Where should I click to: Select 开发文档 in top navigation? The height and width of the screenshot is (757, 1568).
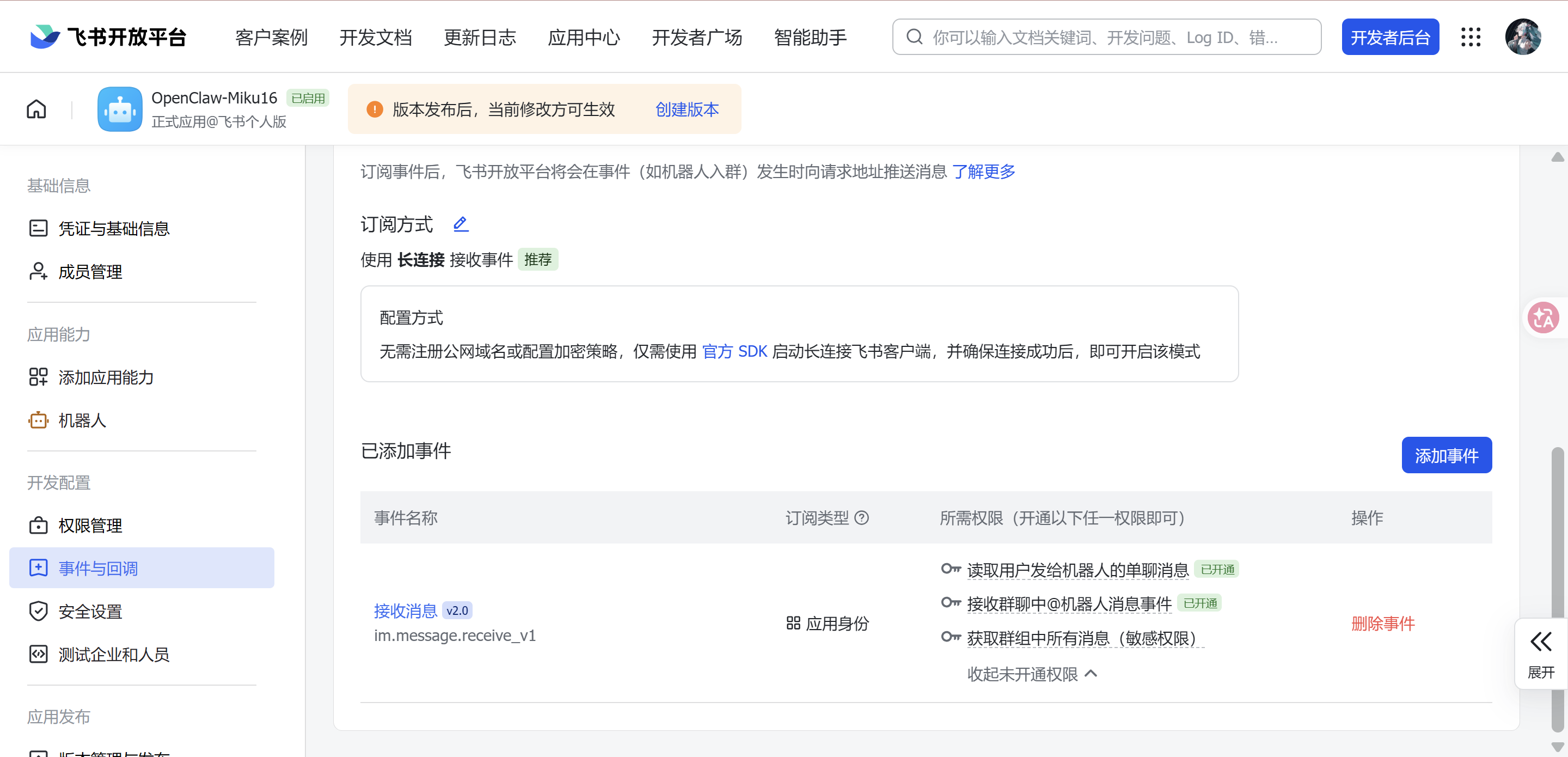click(x=376, y=37)
